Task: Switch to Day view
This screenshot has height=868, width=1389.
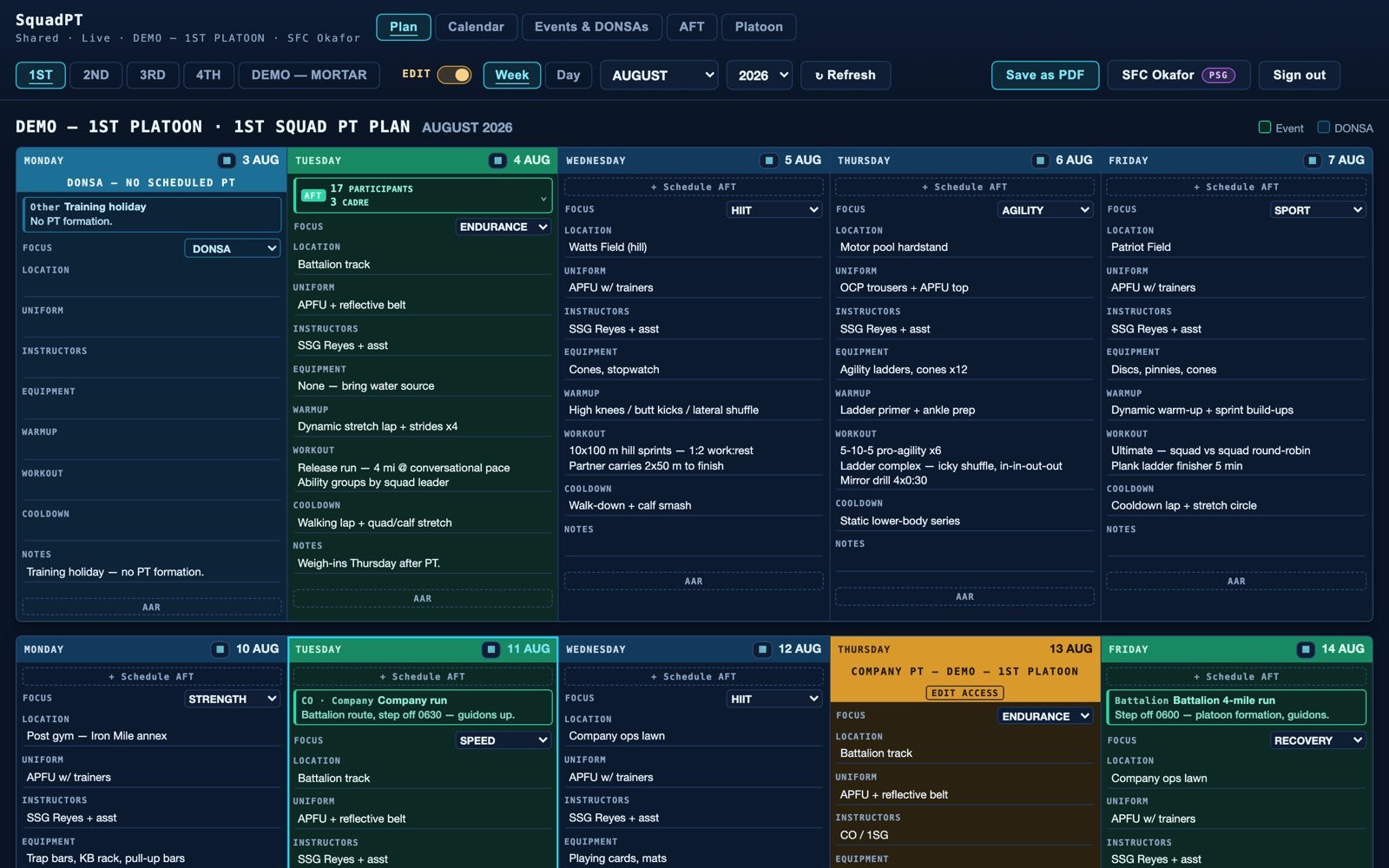Action: [569, 76]
